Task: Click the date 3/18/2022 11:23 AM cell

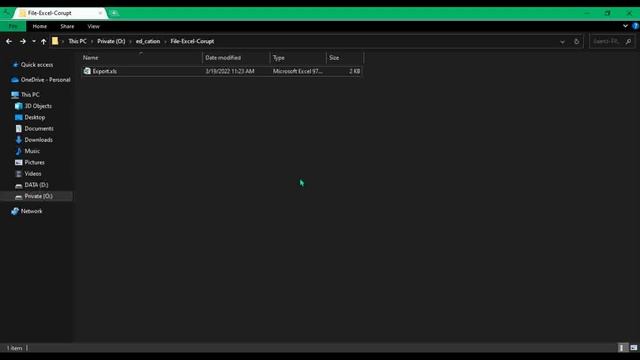Action: (x=230, y=71)
